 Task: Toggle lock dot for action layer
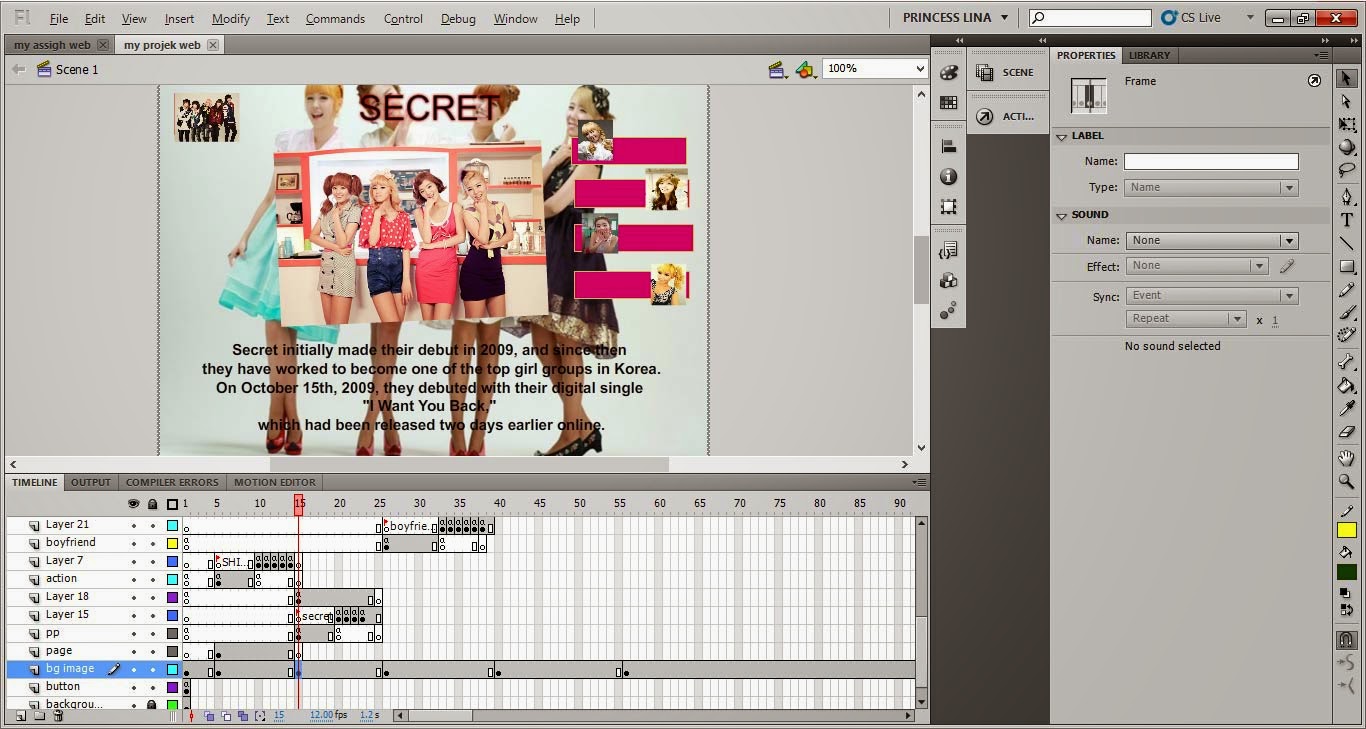(153, 579)
